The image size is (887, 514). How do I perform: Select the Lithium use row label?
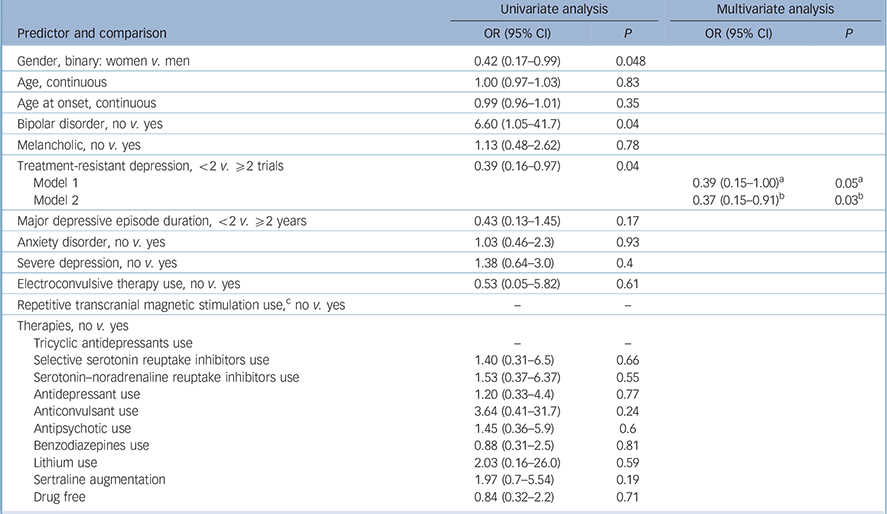[x=65, y=461]
